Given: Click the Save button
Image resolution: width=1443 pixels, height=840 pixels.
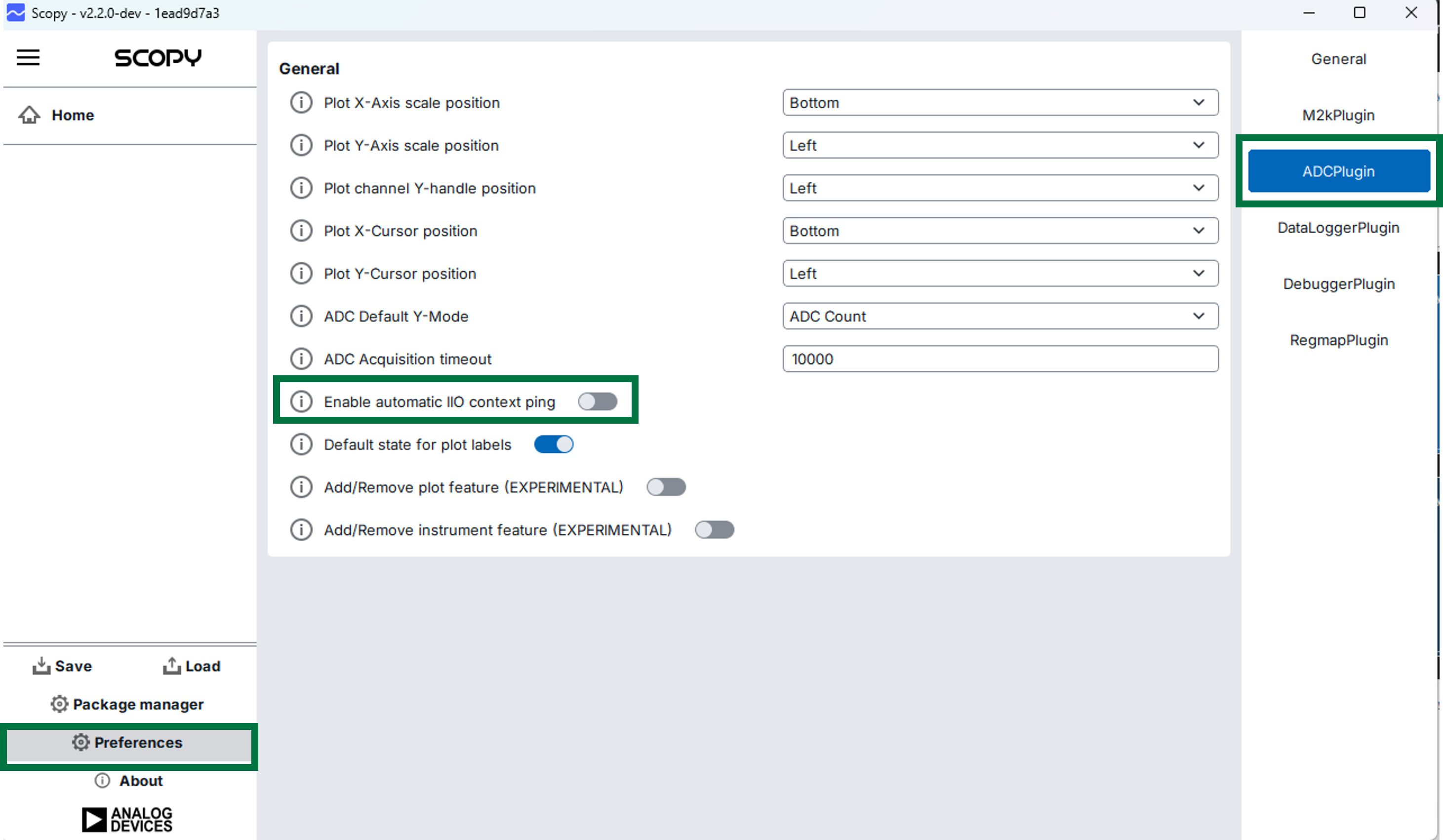Looking at the screenshot, I should pos(63,666).
